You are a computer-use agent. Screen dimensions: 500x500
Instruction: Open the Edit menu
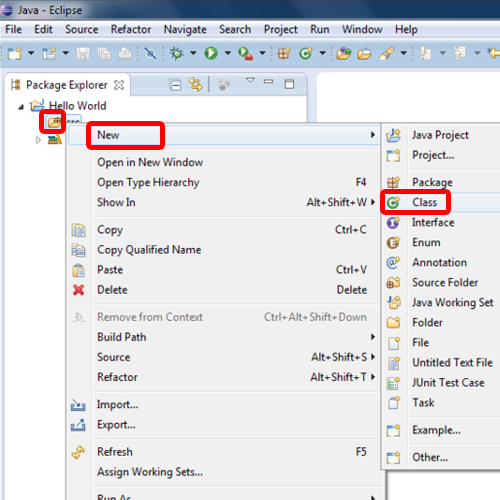tap(43, 29)
